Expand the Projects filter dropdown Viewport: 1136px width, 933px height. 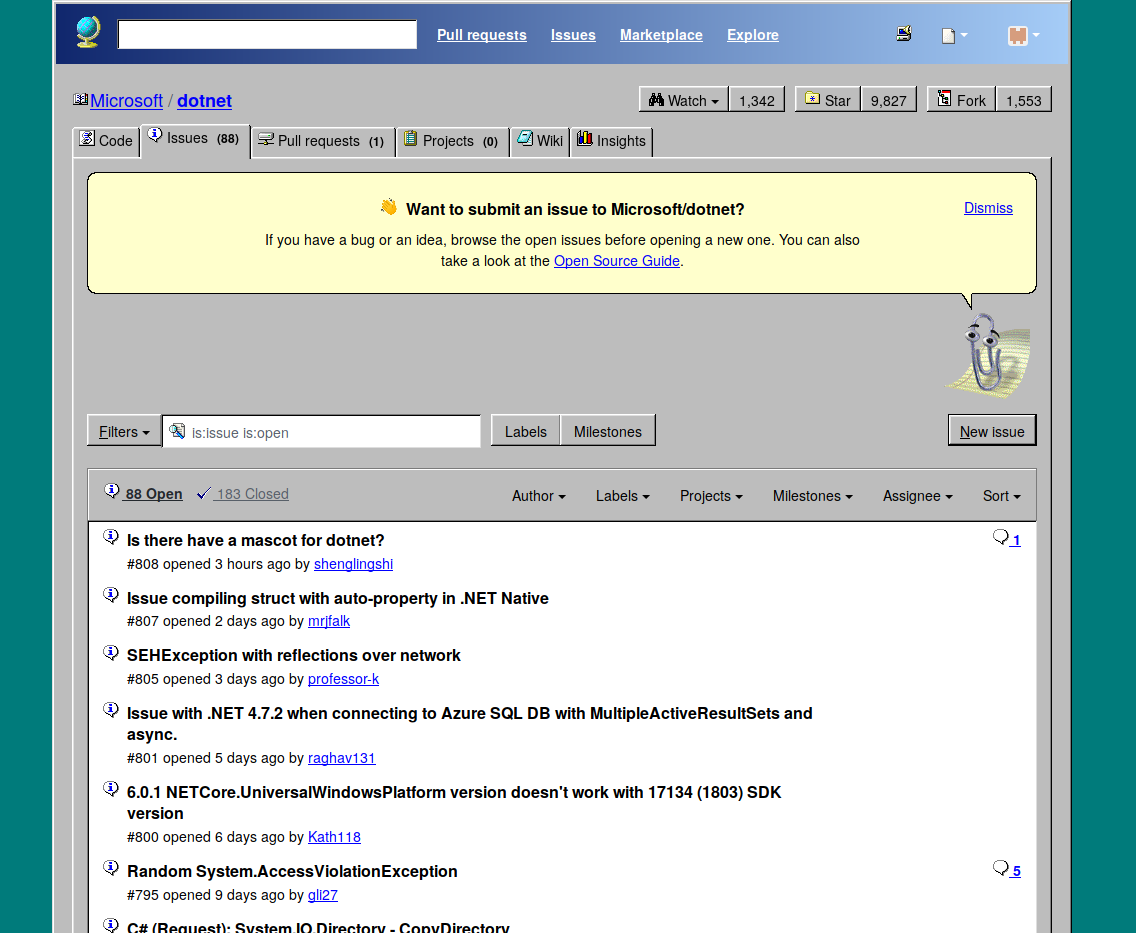coord(711,495)
